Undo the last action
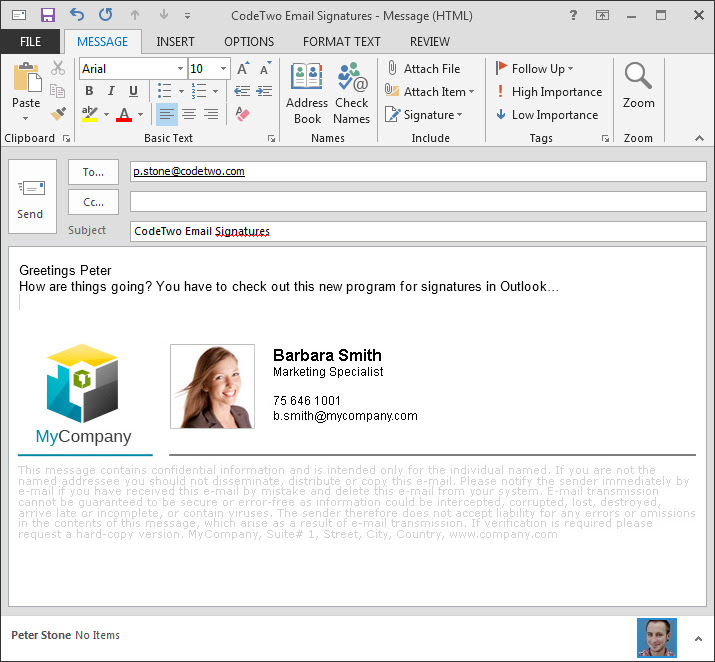The image size is (715, 662). 77,15
